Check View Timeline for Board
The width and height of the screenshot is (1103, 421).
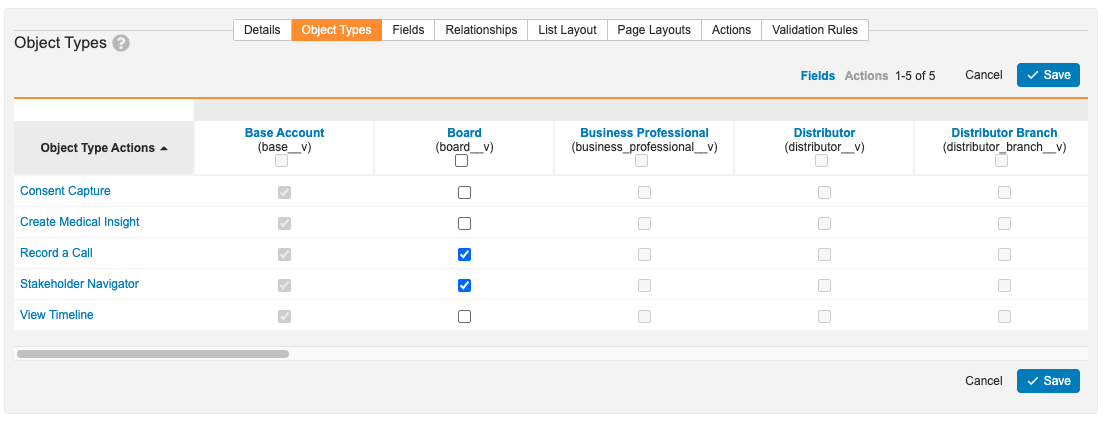point(464,316)
